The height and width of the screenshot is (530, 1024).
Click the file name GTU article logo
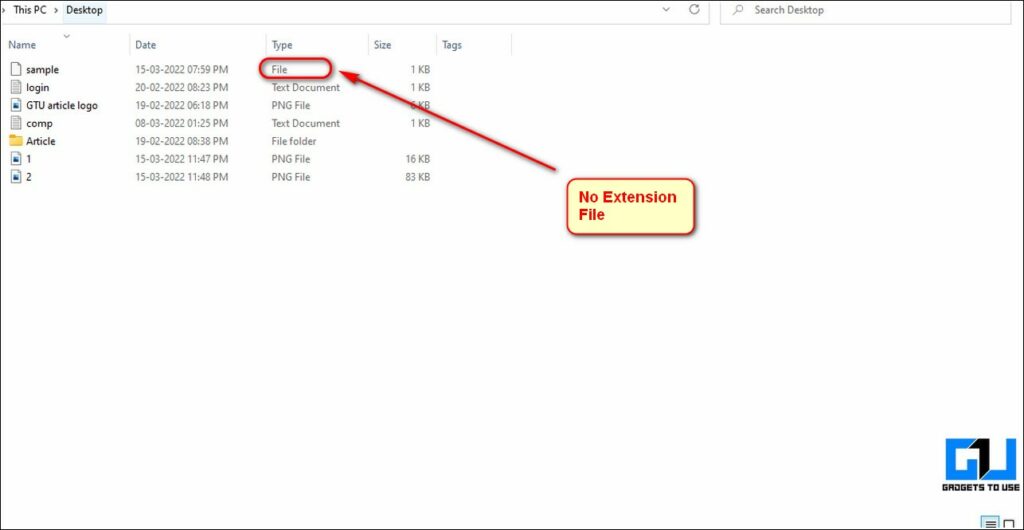[62, 105]
